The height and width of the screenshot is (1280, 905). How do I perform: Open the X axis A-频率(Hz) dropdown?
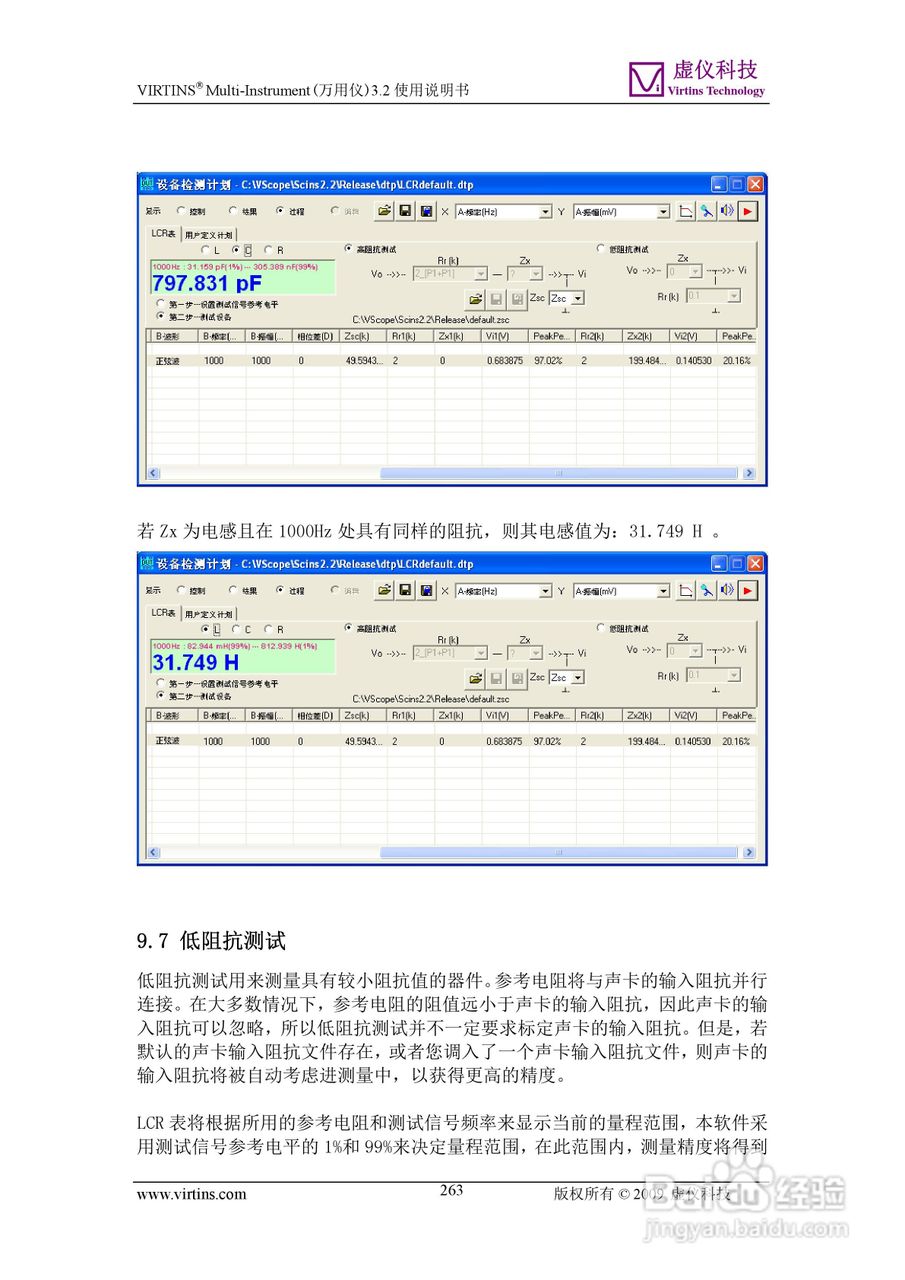tap(546, 211)
